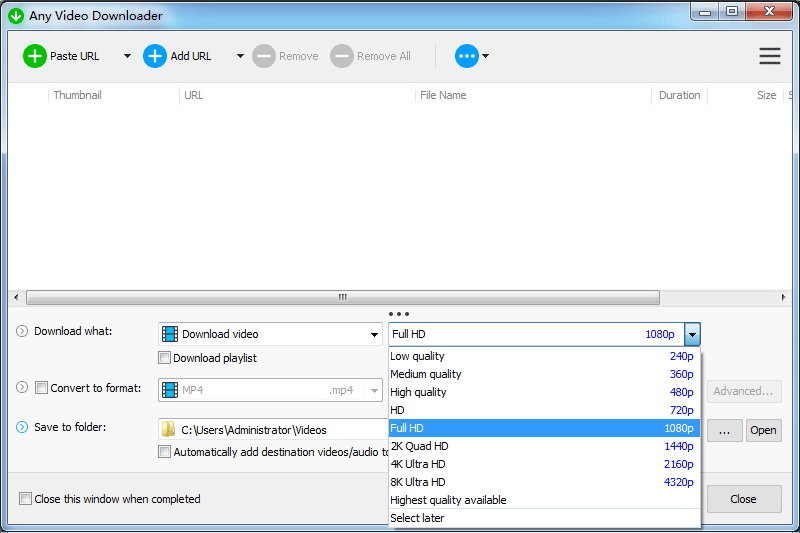This screenshot has height=533, width=800.
Task: Click the green Paste URL plus icon
Action: [35, 56]
